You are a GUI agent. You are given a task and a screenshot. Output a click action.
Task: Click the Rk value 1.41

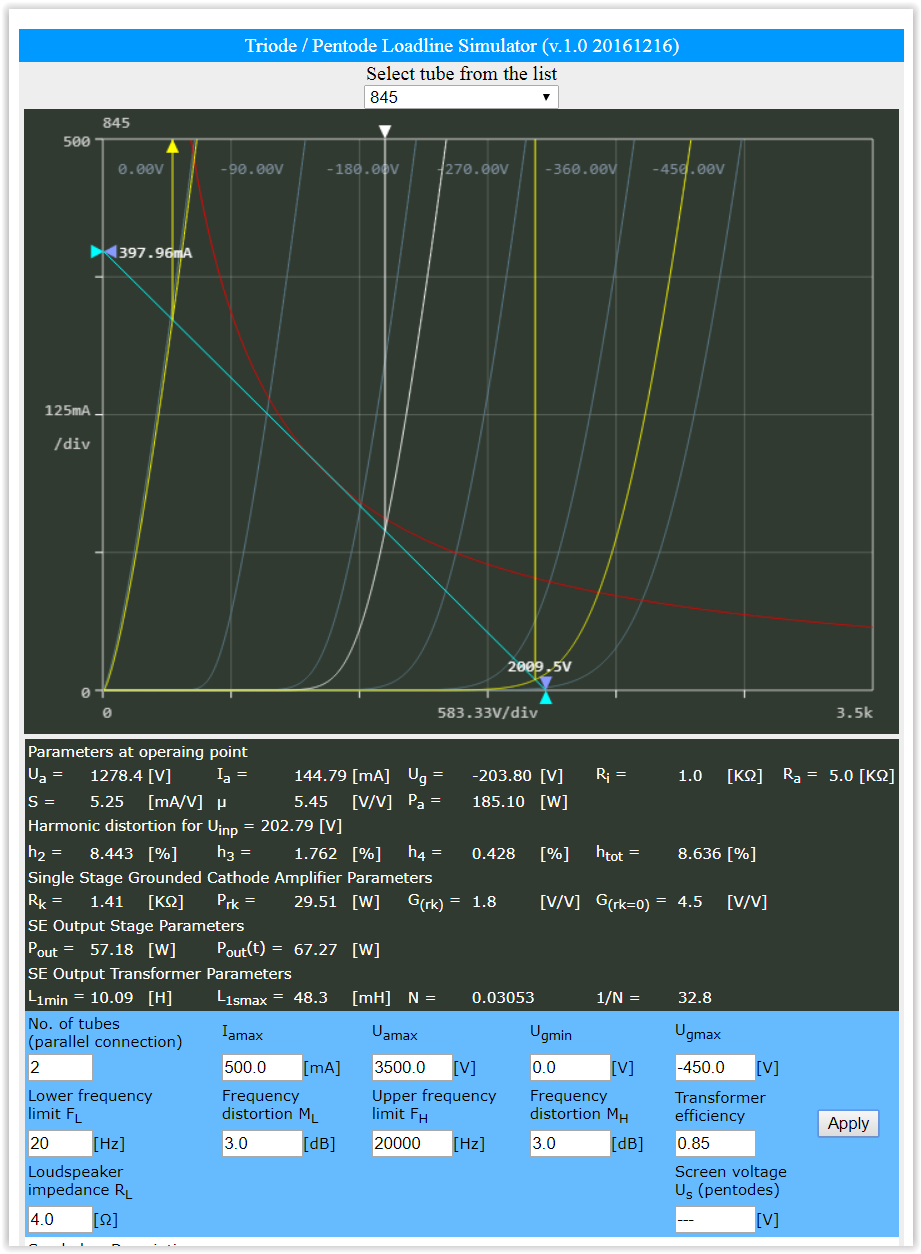tap(106, 902)
